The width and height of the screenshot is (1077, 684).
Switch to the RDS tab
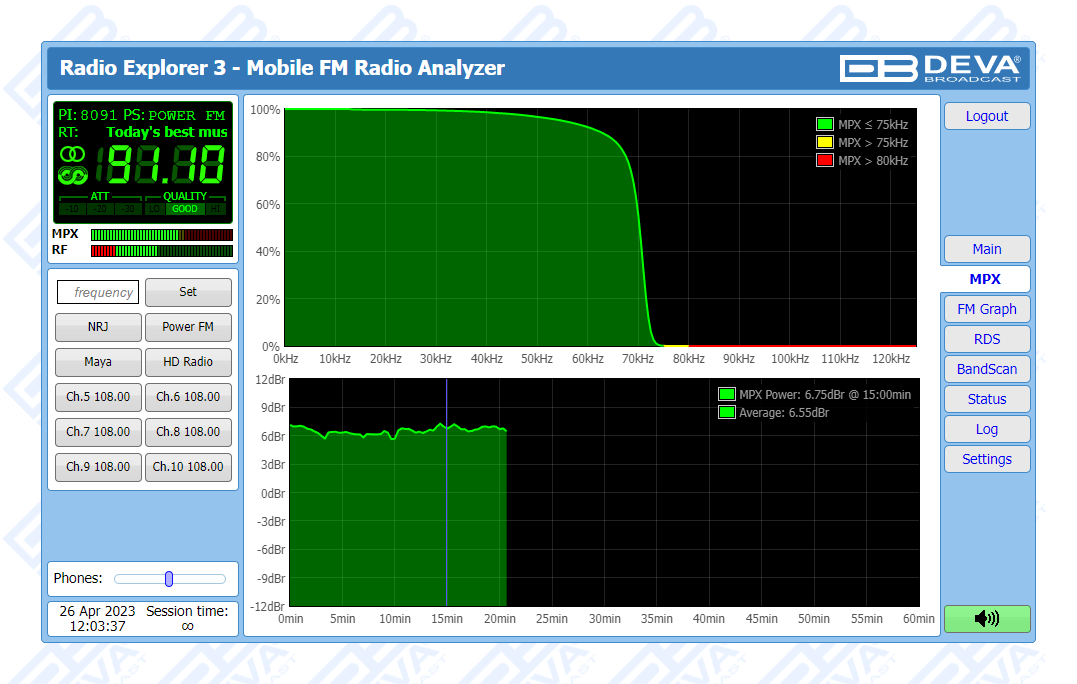tap(986, 339)
